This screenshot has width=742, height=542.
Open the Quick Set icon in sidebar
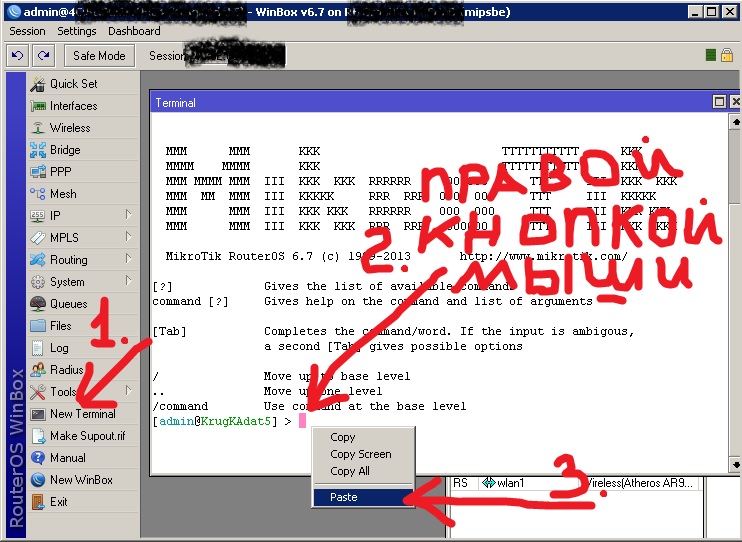(38, 84)
